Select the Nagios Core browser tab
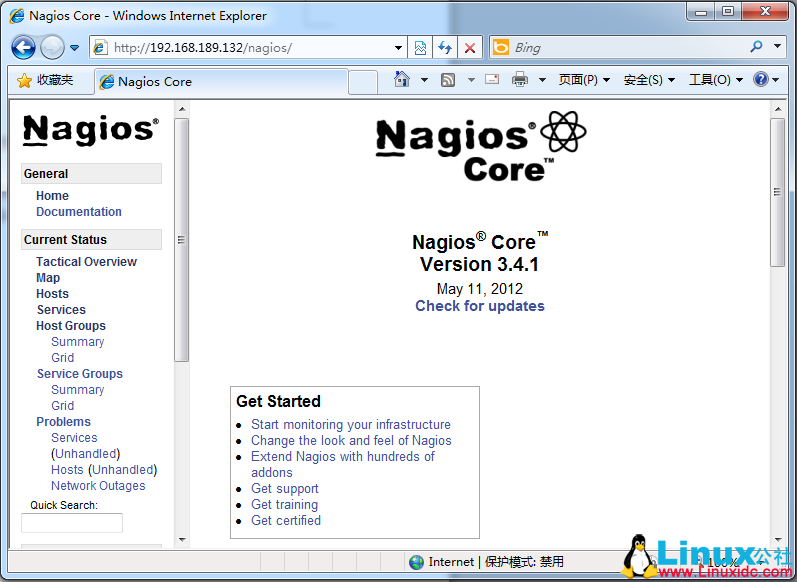The height and width of the screenshot is (582, 797). [221, 81]
